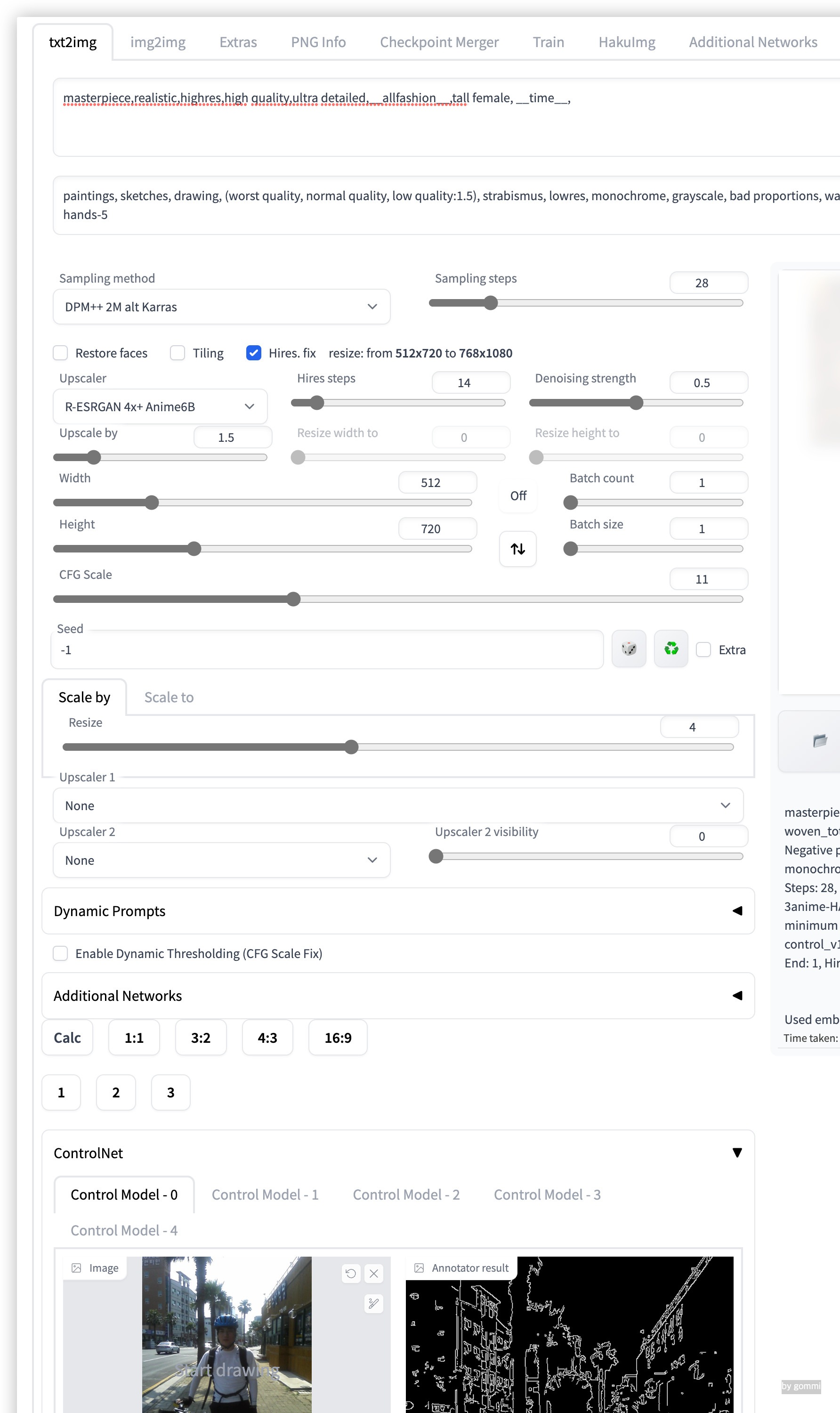840x1413 pixels.
Task: Select the 3:2 aspect ratio button
Action: click(201, 1038)
